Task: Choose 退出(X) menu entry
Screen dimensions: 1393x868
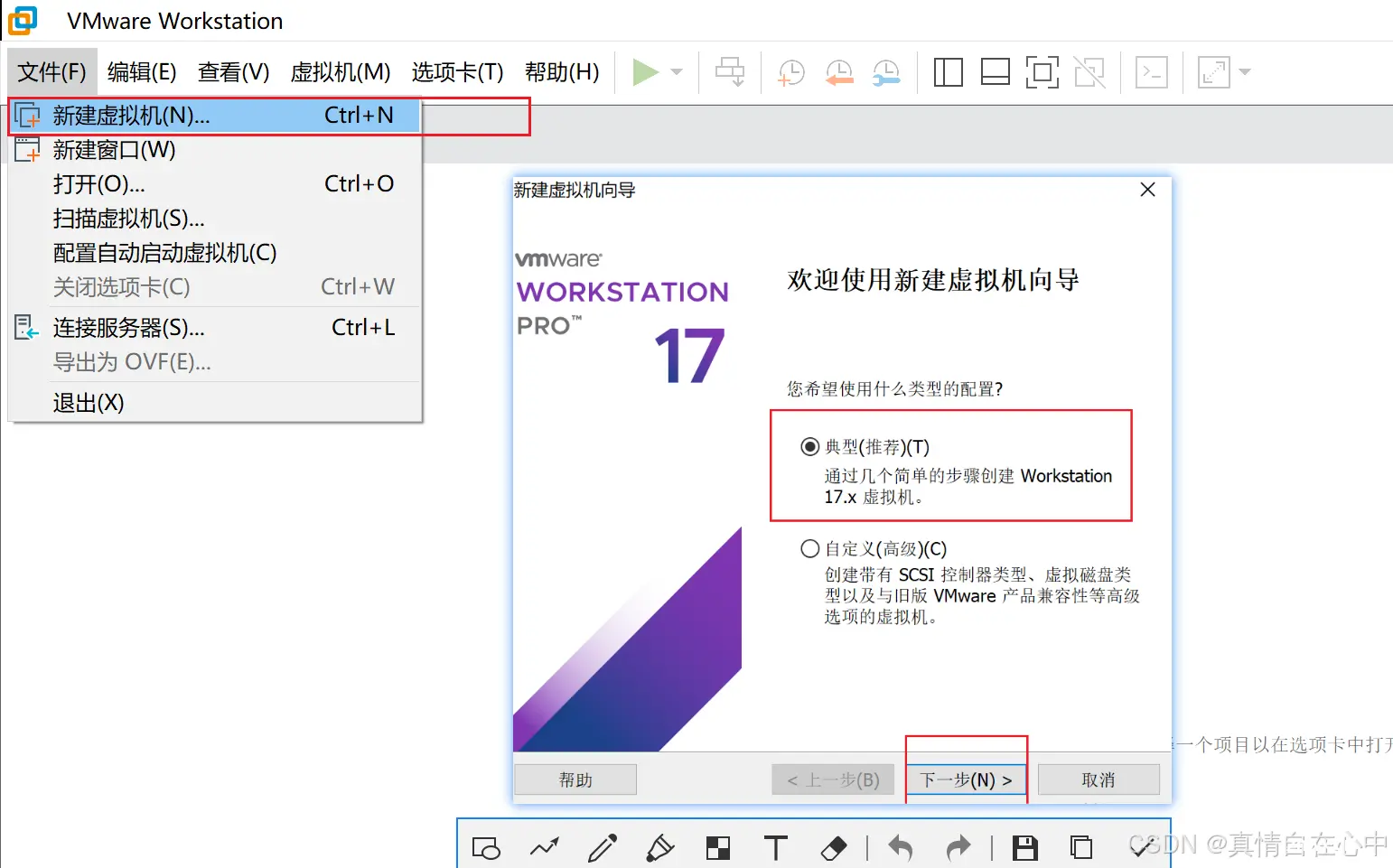Action: pos(215,403)
